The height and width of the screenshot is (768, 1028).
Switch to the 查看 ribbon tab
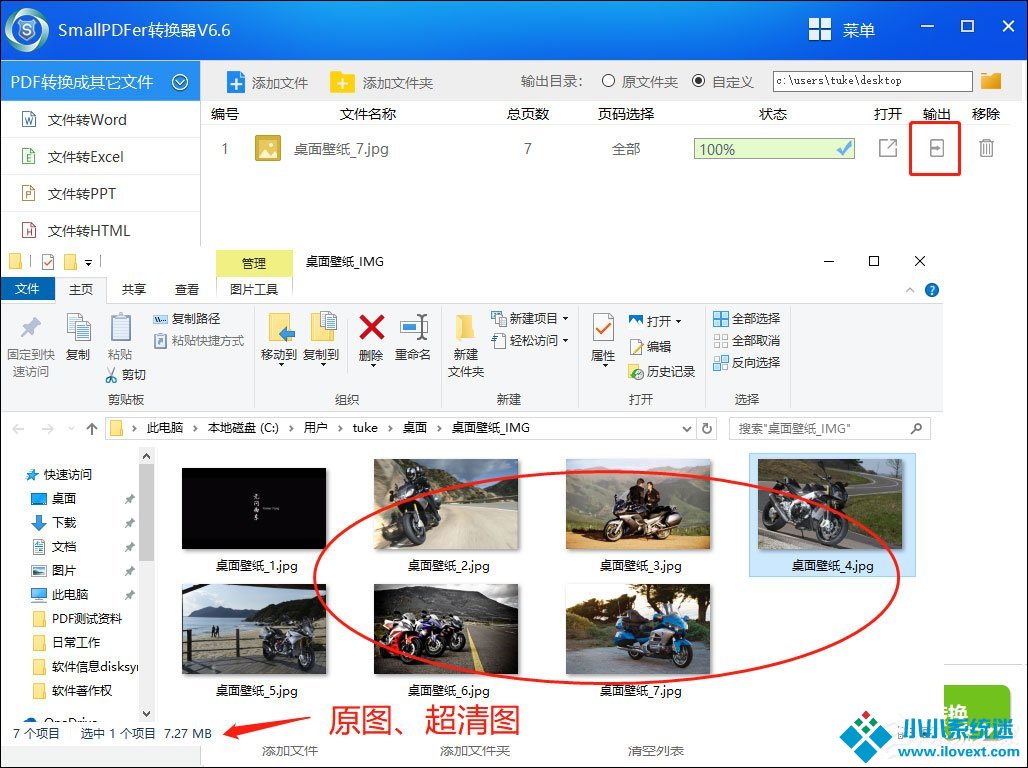(187, 289)
